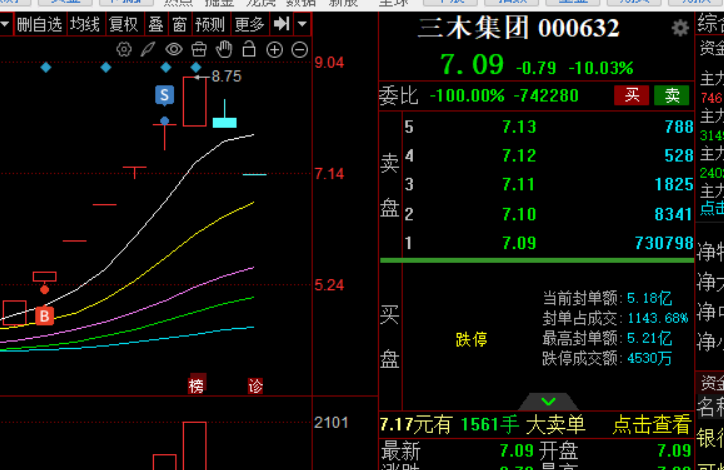Image resolution: width=724 pixels, height=470 pixels.
Task: Click the red B buy signal marker
Action: click(44, 316)
